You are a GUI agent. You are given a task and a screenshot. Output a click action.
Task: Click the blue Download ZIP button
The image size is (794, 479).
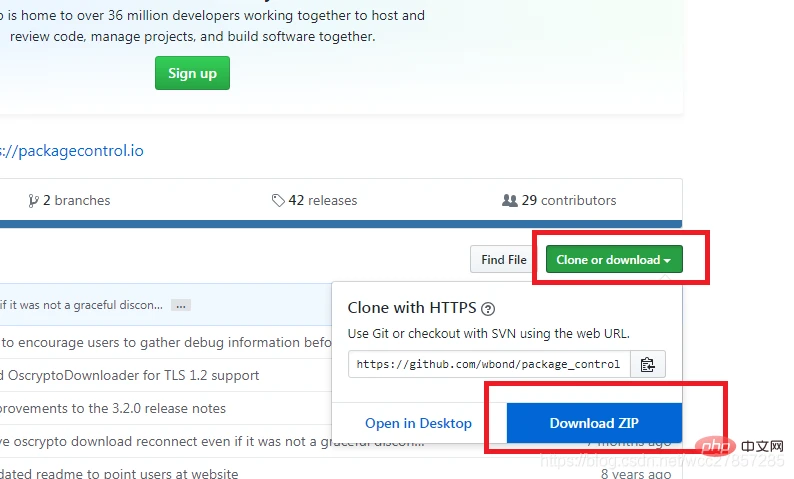coord(594,423)
